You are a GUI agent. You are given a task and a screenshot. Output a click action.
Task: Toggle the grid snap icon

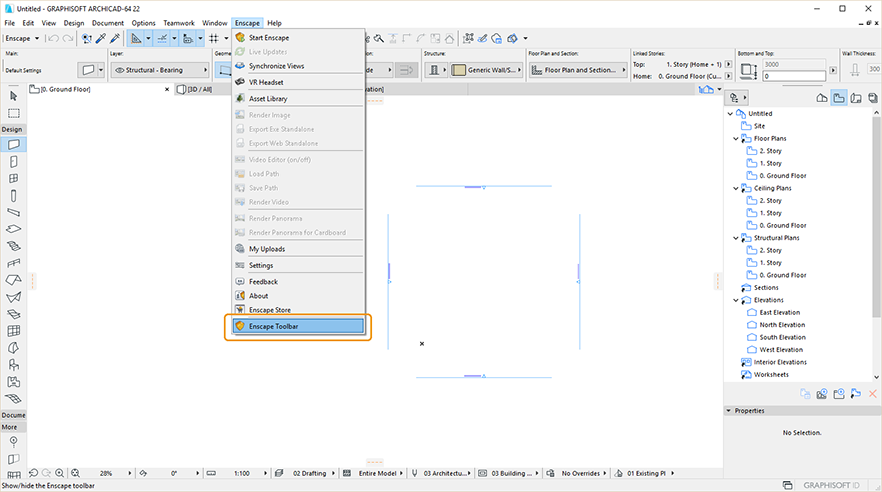[213, 38]
